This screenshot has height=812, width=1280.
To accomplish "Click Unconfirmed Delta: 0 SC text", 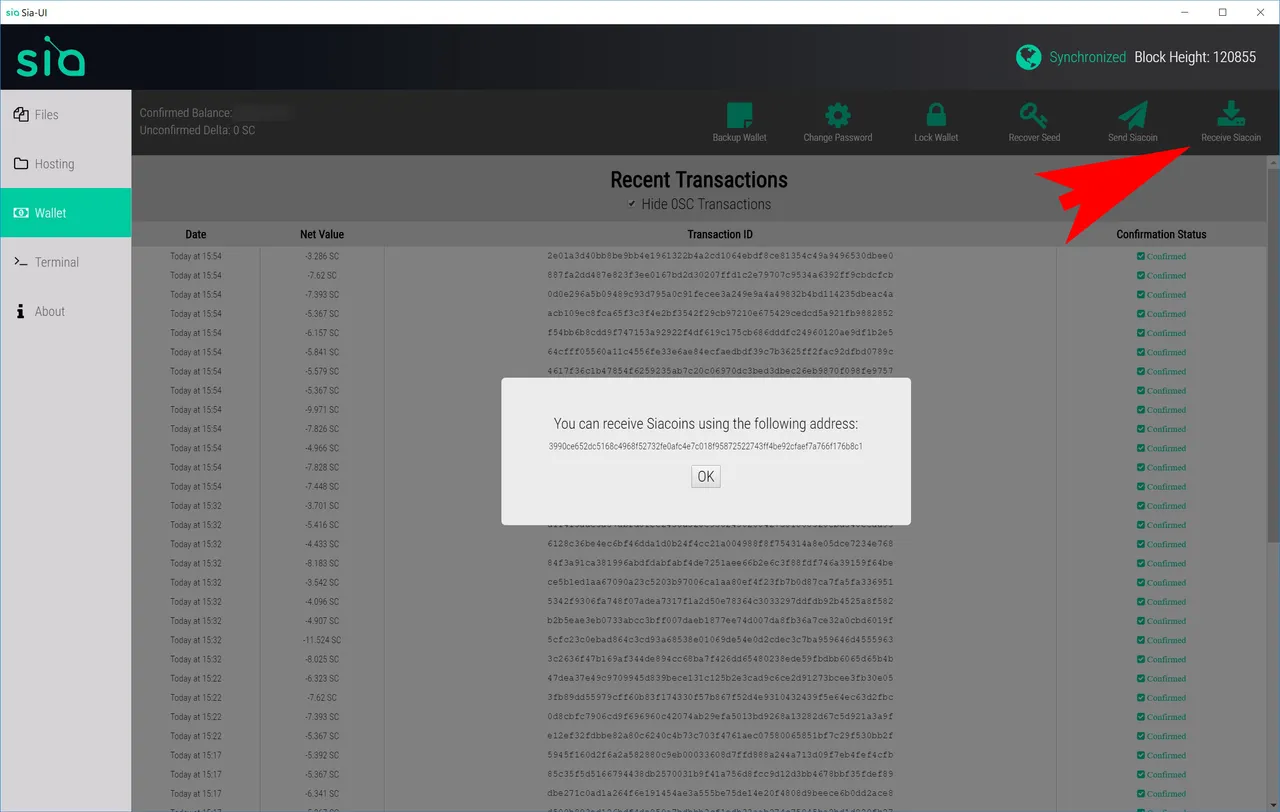I will tap(197, 130).
